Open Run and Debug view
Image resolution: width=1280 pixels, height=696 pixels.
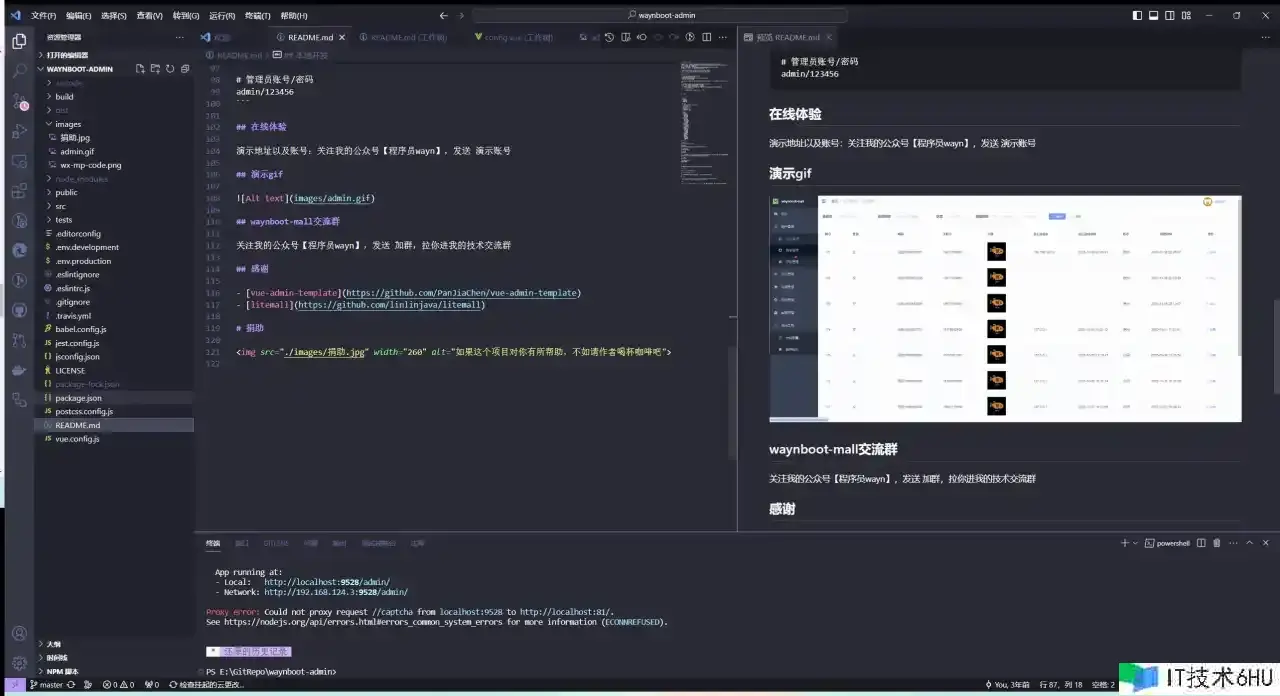click(x=19, y=131)
